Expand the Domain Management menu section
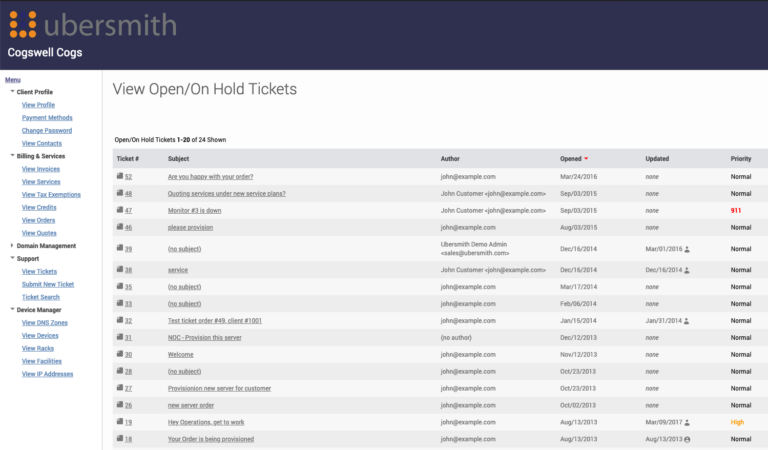The image size is (768, 450). [x=12, y=245]
